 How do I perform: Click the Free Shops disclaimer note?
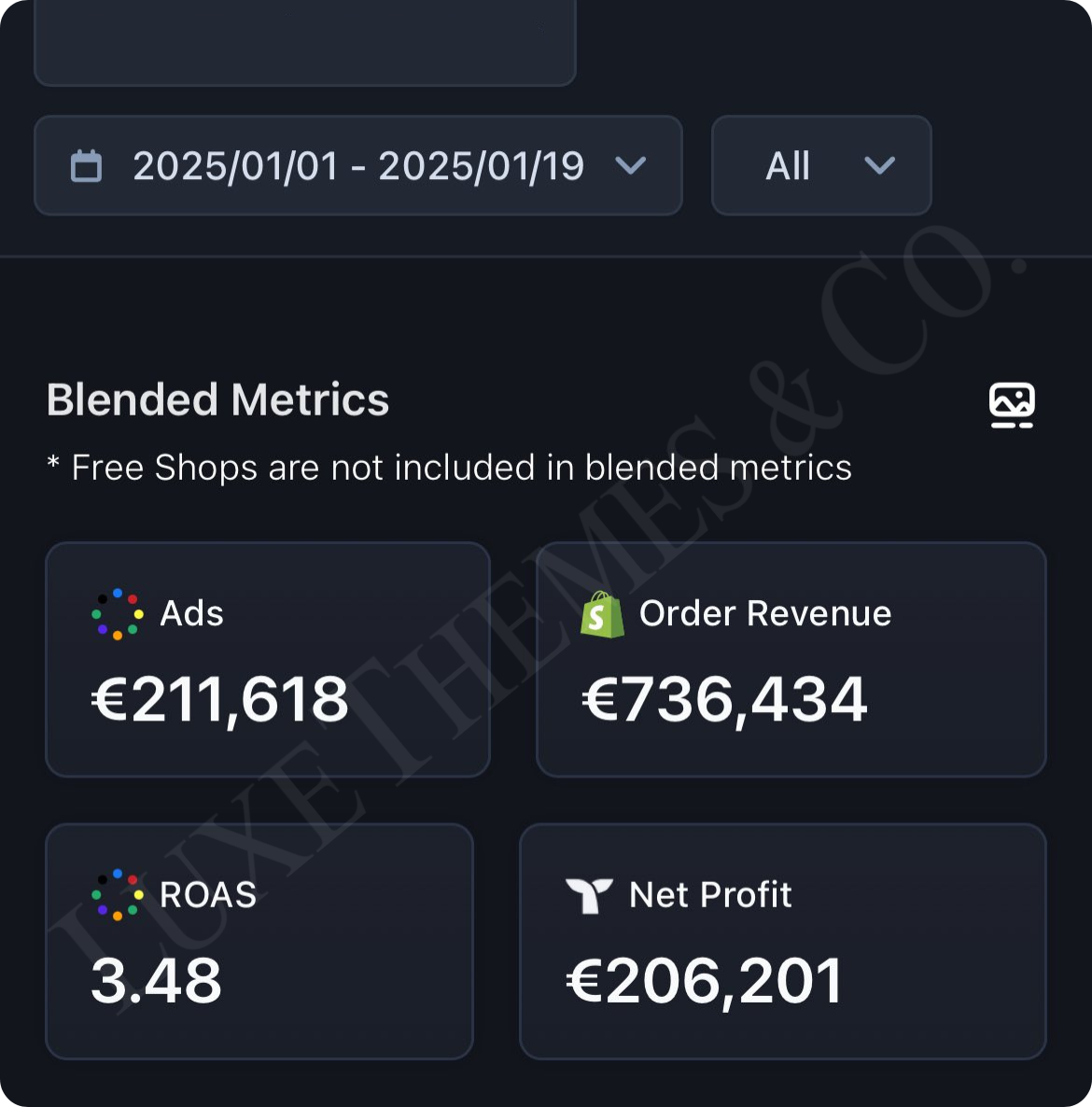pyautogui.click(x=450, y=468)
